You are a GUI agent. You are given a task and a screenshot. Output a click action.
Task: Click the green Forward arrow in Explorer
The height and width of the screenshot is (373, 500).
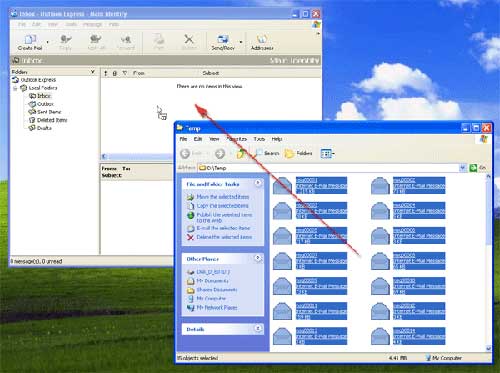(x=220, y=153)
